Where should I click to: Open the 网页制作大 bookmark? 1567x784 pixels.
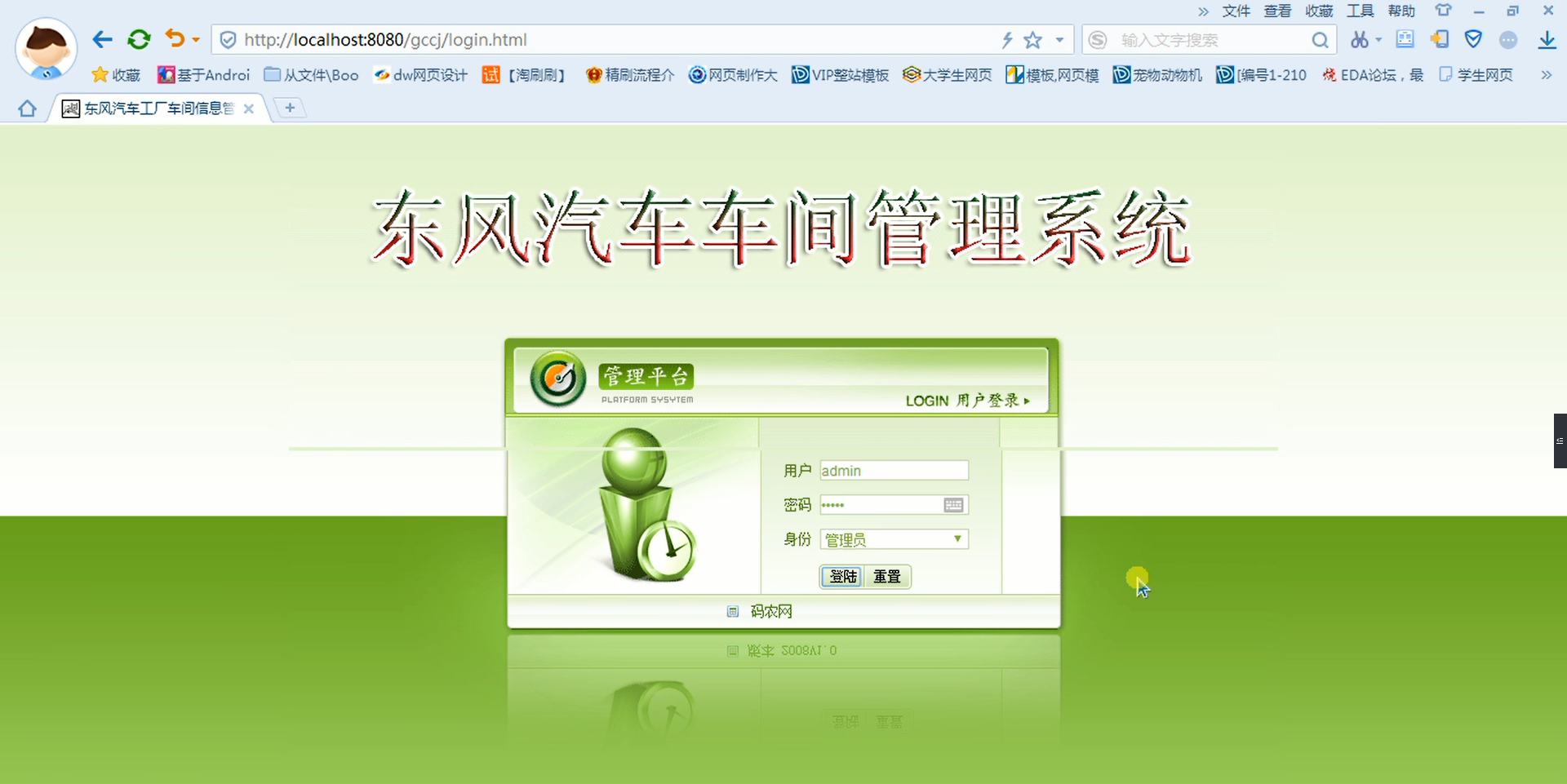pyautogui.click(x=732, y=75)
